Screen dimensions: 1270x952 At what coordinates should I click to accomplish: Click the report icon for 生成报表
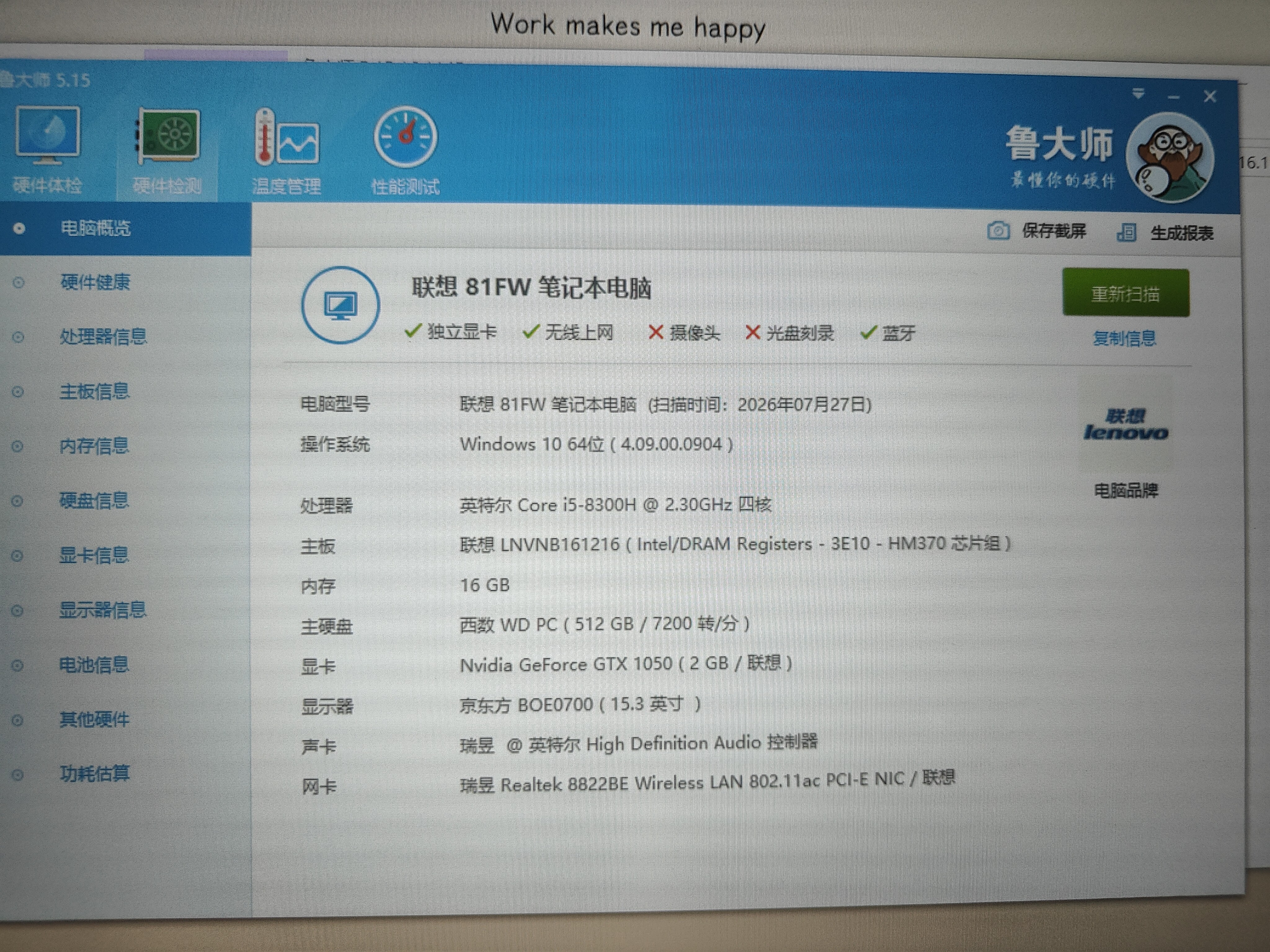[x=1126, y=232]
